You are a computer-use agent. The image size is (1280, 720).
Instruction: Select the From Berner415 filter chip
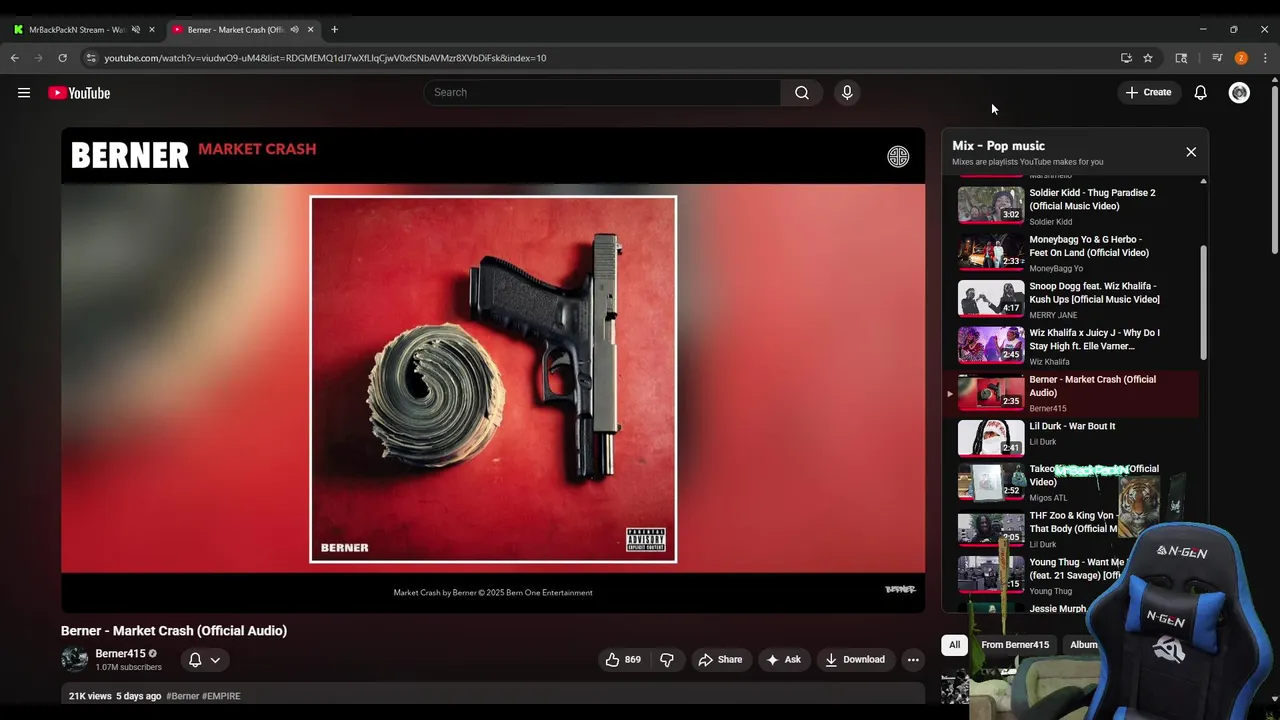click(1015, 645)
